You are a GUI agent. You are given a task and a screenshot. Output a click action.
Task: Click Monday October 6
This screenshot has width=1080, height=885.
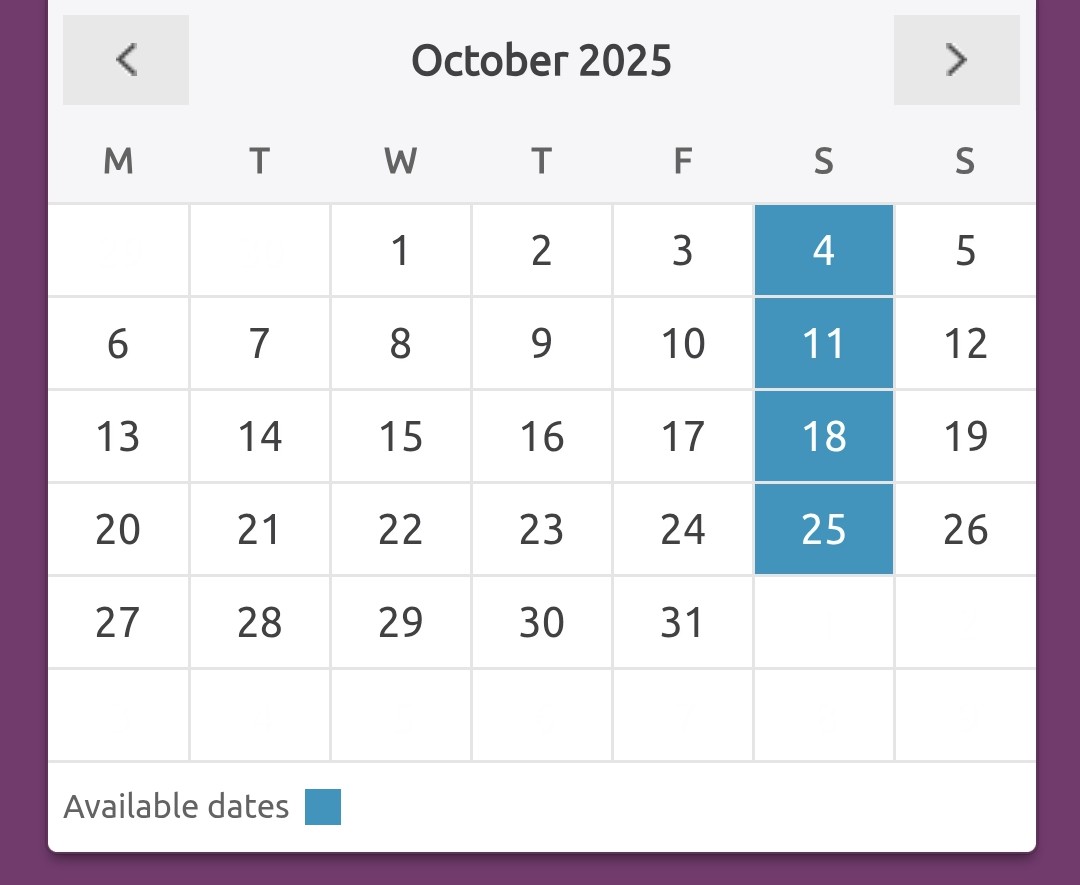coord(118,343)
